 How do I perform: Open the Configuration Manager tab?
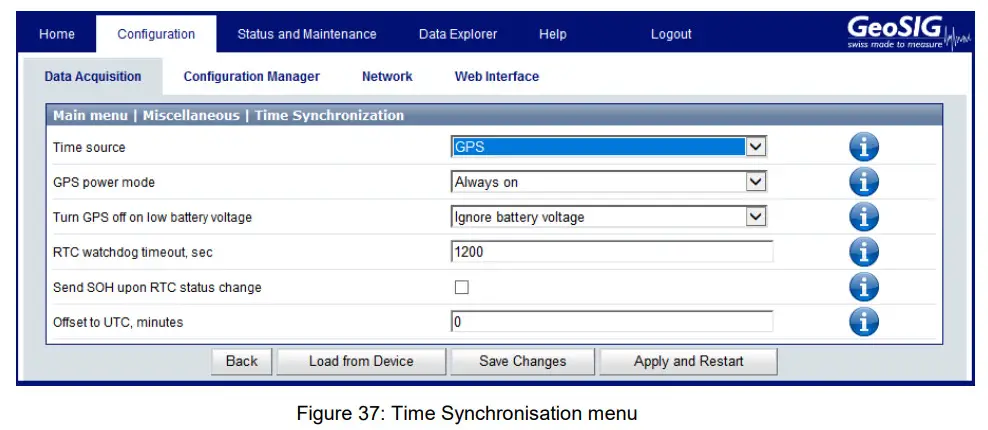[x=252, y=76]
